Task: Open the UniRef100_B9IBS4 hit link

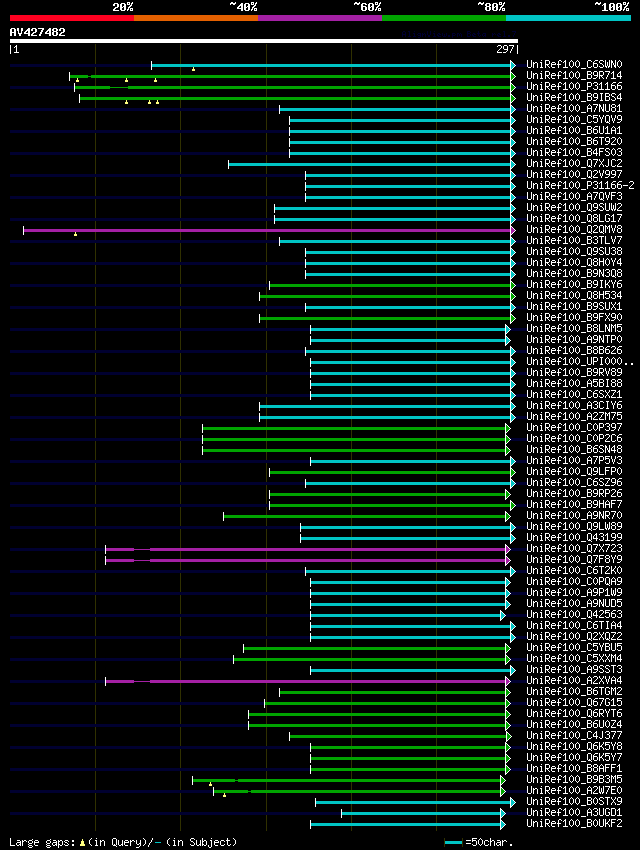Action: pyautogui.click(x=574, y=98)
